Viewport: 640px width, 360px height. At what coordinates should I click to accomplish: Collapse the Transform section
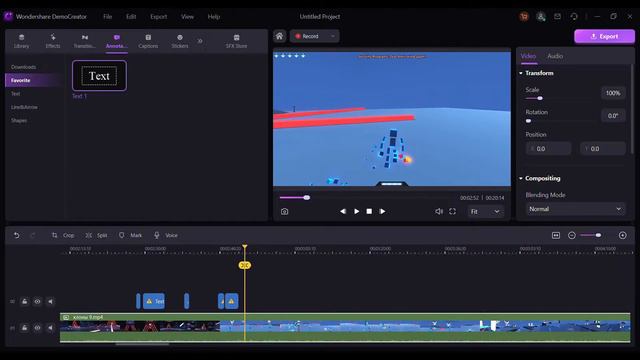tap(521, 73)
